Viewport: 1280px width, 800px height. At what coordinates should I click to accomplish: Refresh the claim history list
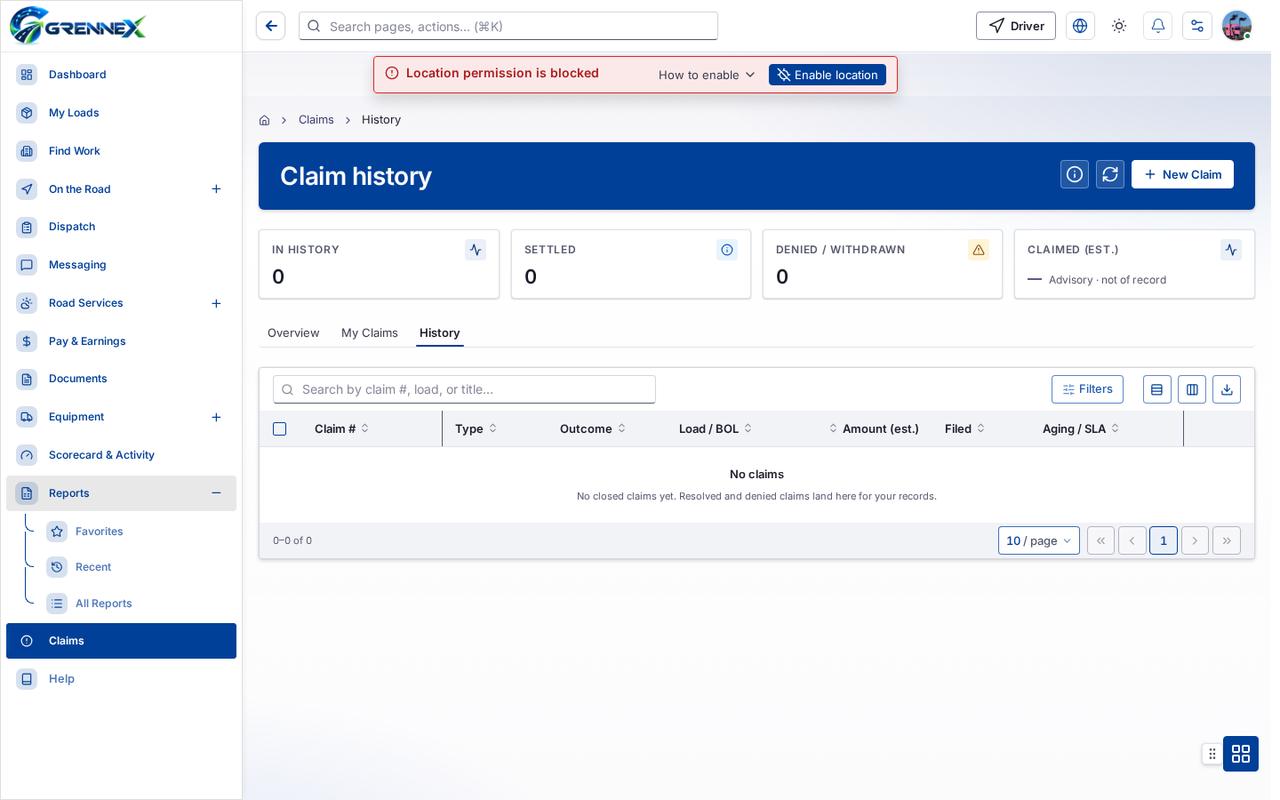(x=1110, y=174)
